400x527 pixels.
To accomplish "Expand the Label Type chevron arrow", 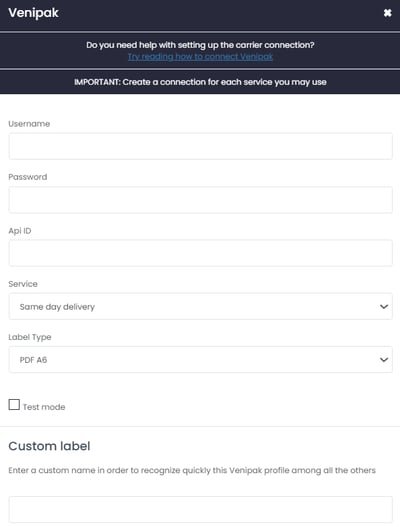I will pyautogui.click(x=384, y=360).
